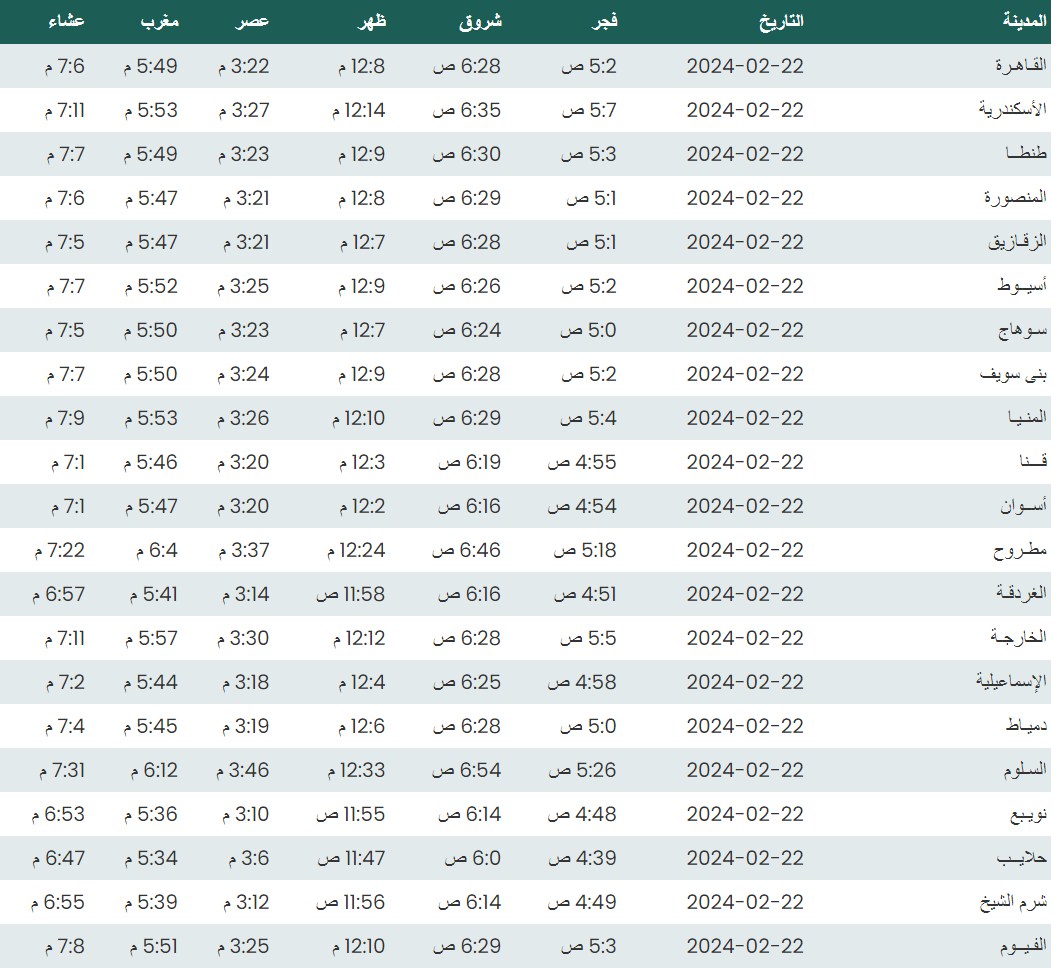Select the القاهرة city name cell
This screenshot has width=1055, height=968.
1020,66
